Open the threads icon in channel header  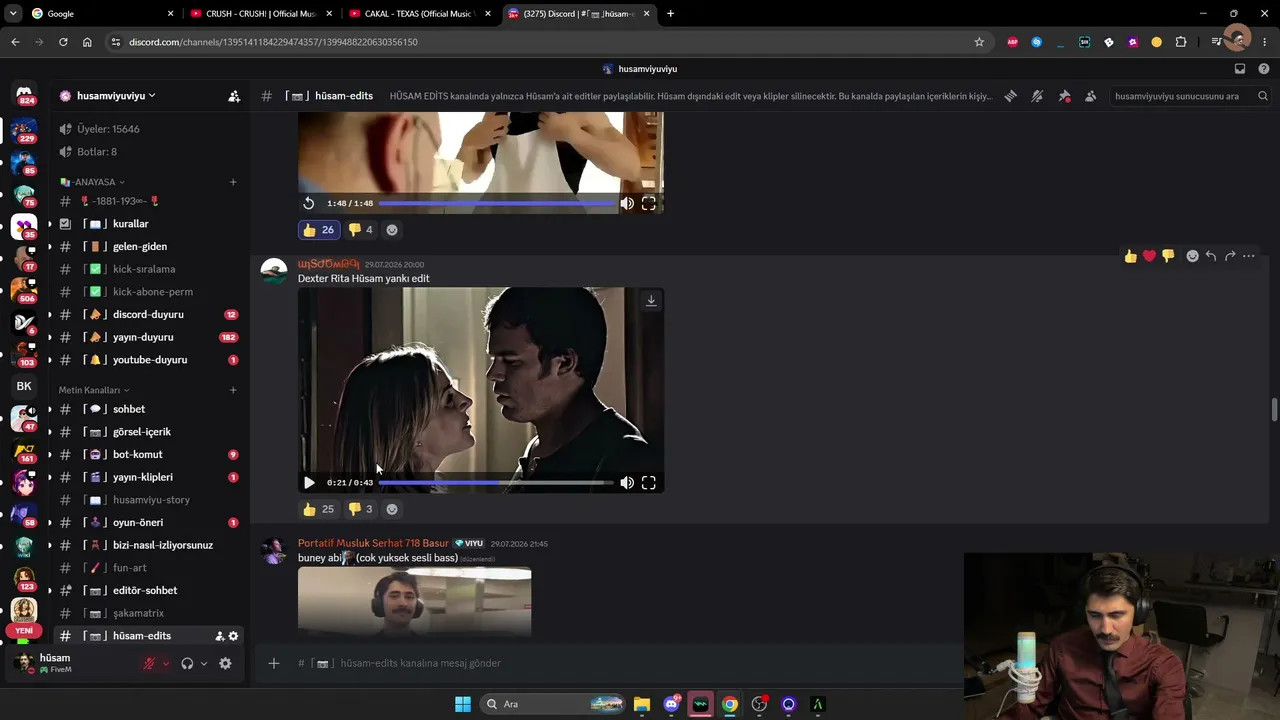1011,96
